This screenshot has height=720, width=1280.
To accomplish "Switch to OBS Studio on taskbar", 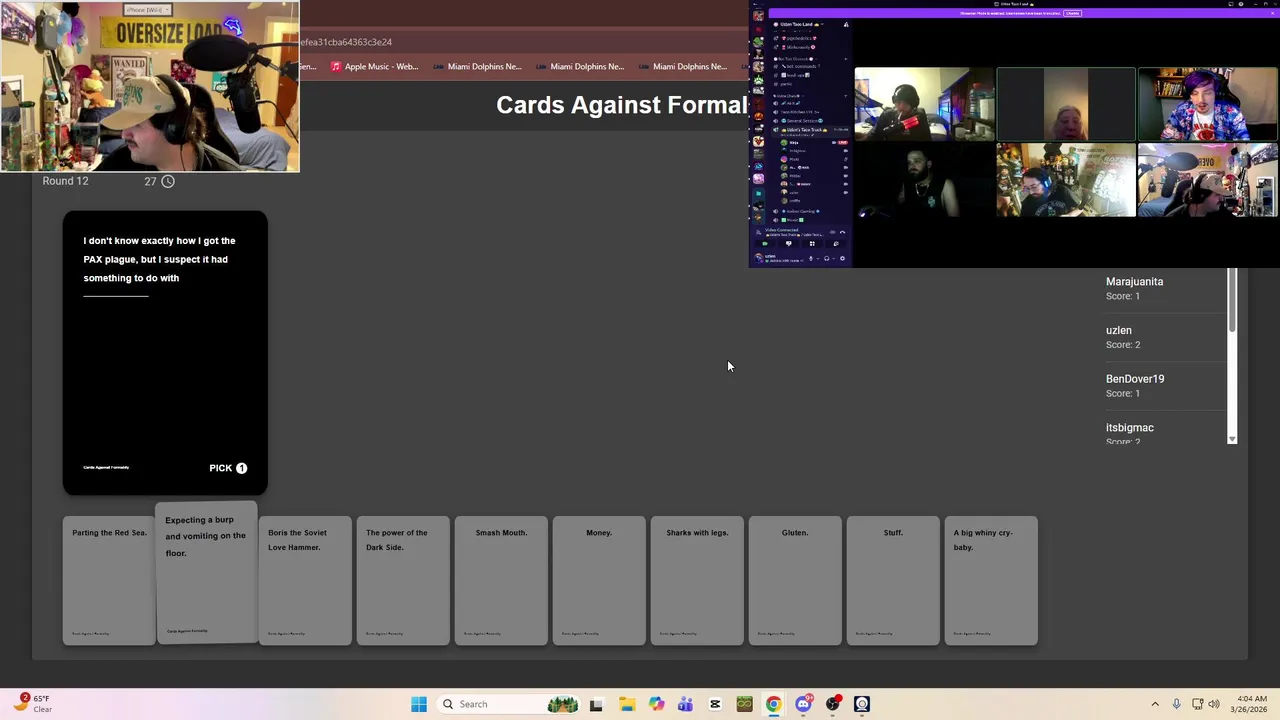I will click(832, 704).
